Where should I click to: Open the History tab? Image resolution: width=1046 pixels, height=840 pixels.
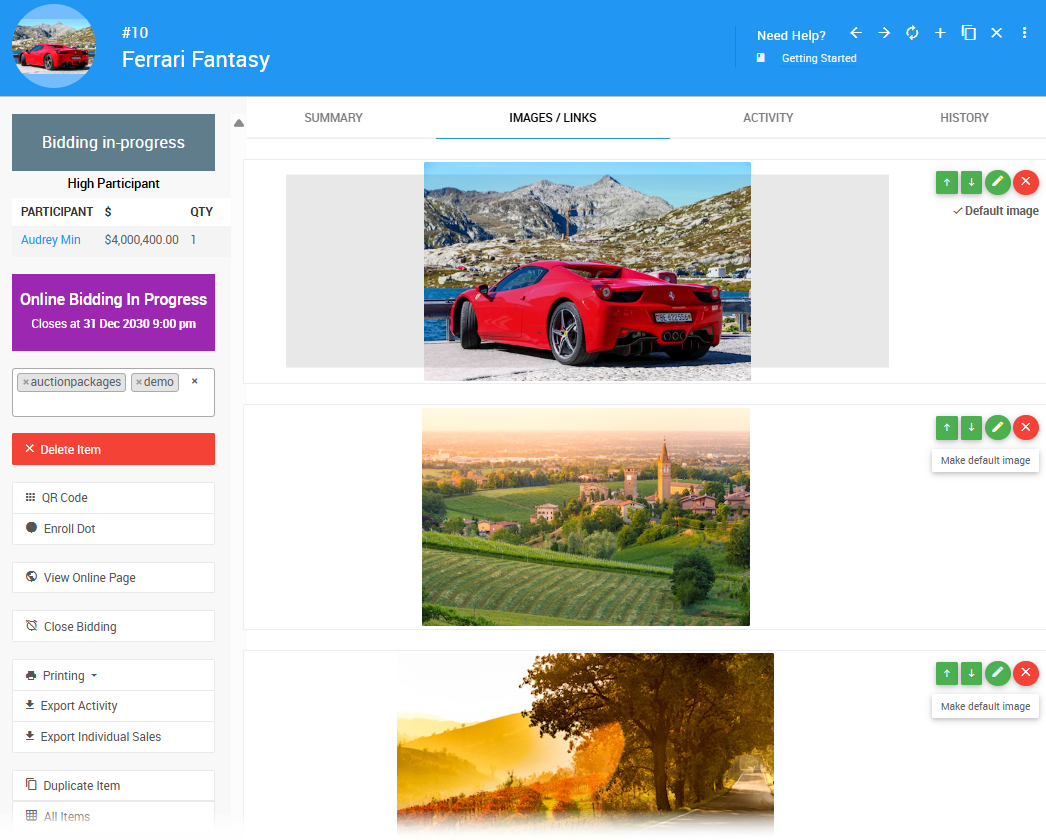tap(964, 117)
